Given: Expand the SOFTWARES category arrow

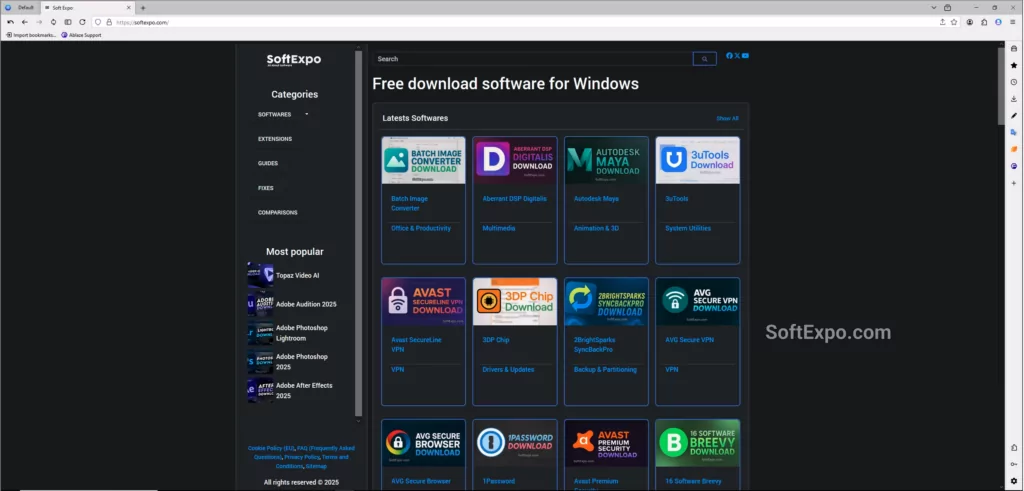Looking at the screenshot, I should click(x=307, y=114).
